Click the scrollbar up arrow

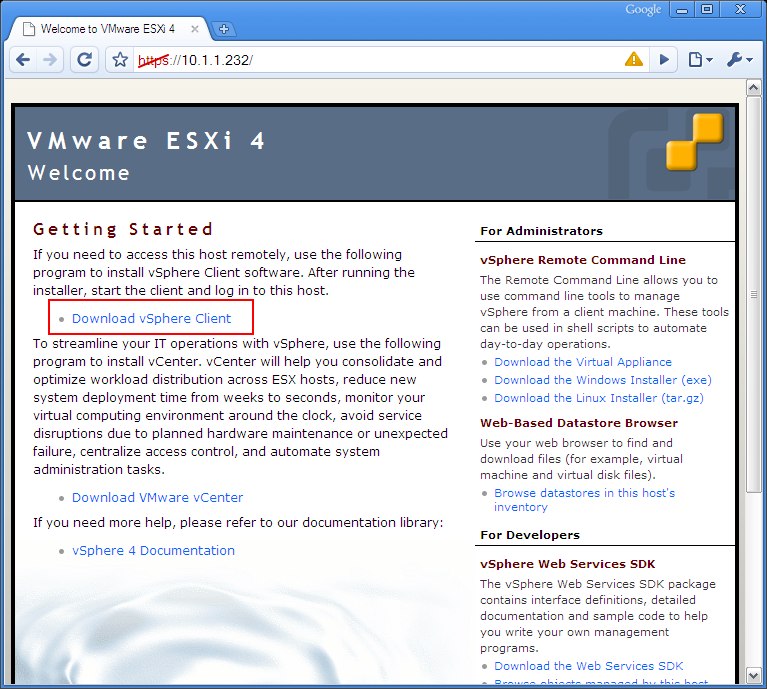coord(753,88)
